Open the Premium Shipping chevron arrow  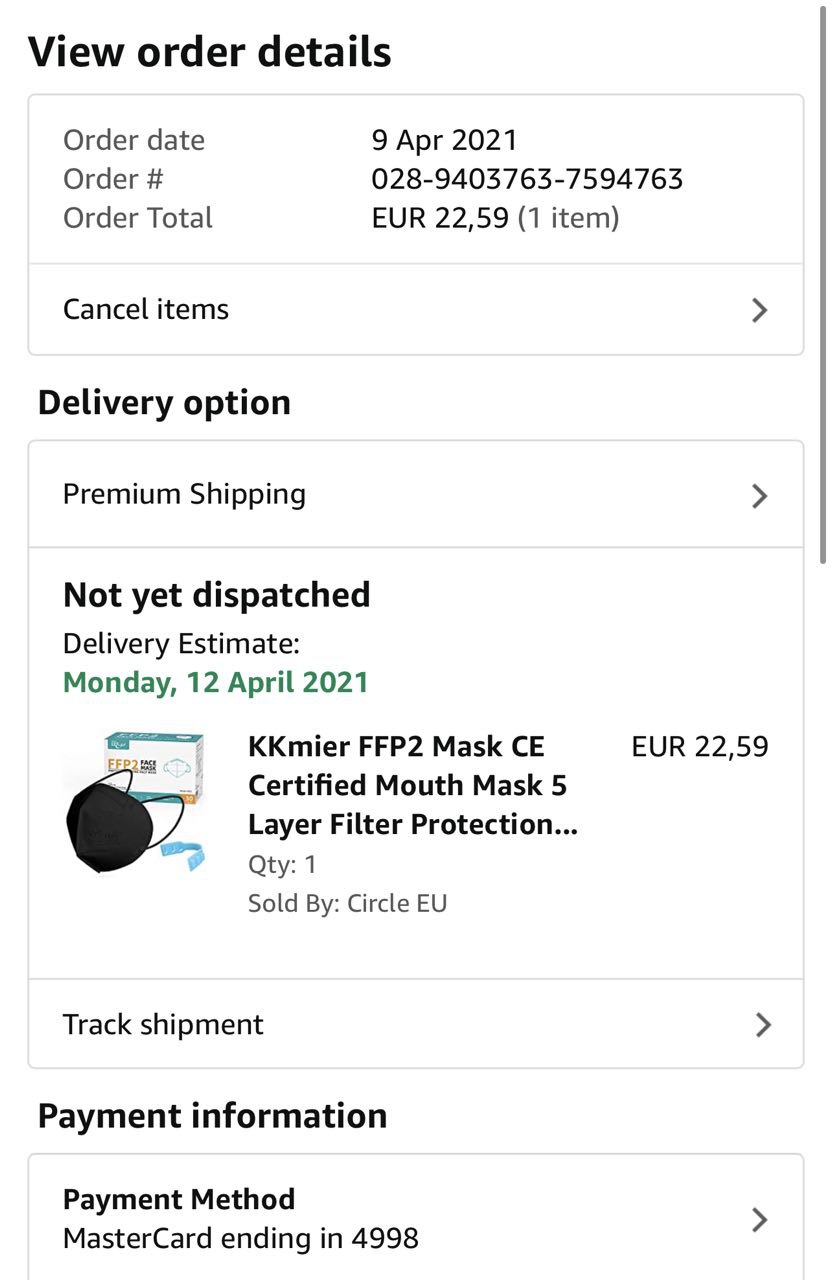point(759,495)
